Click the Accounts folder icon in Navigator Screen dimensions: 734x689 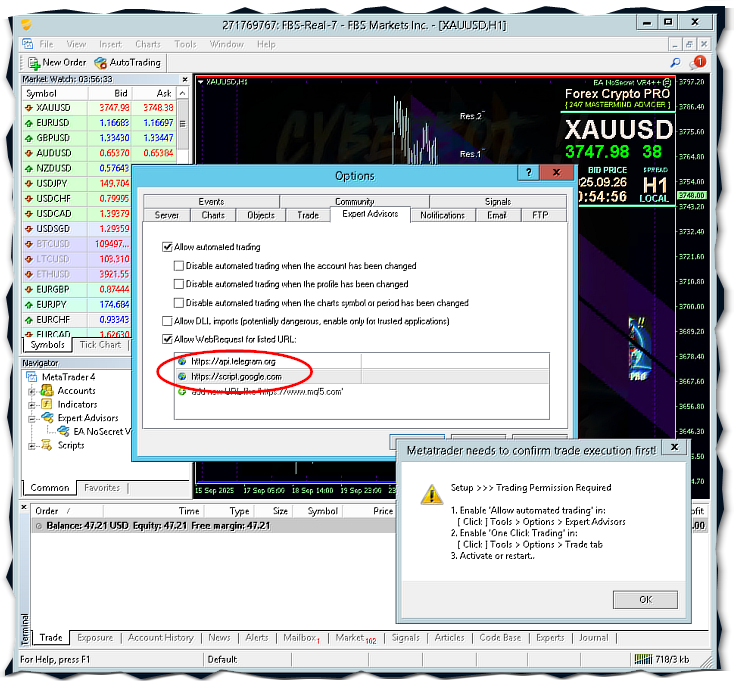47,390
